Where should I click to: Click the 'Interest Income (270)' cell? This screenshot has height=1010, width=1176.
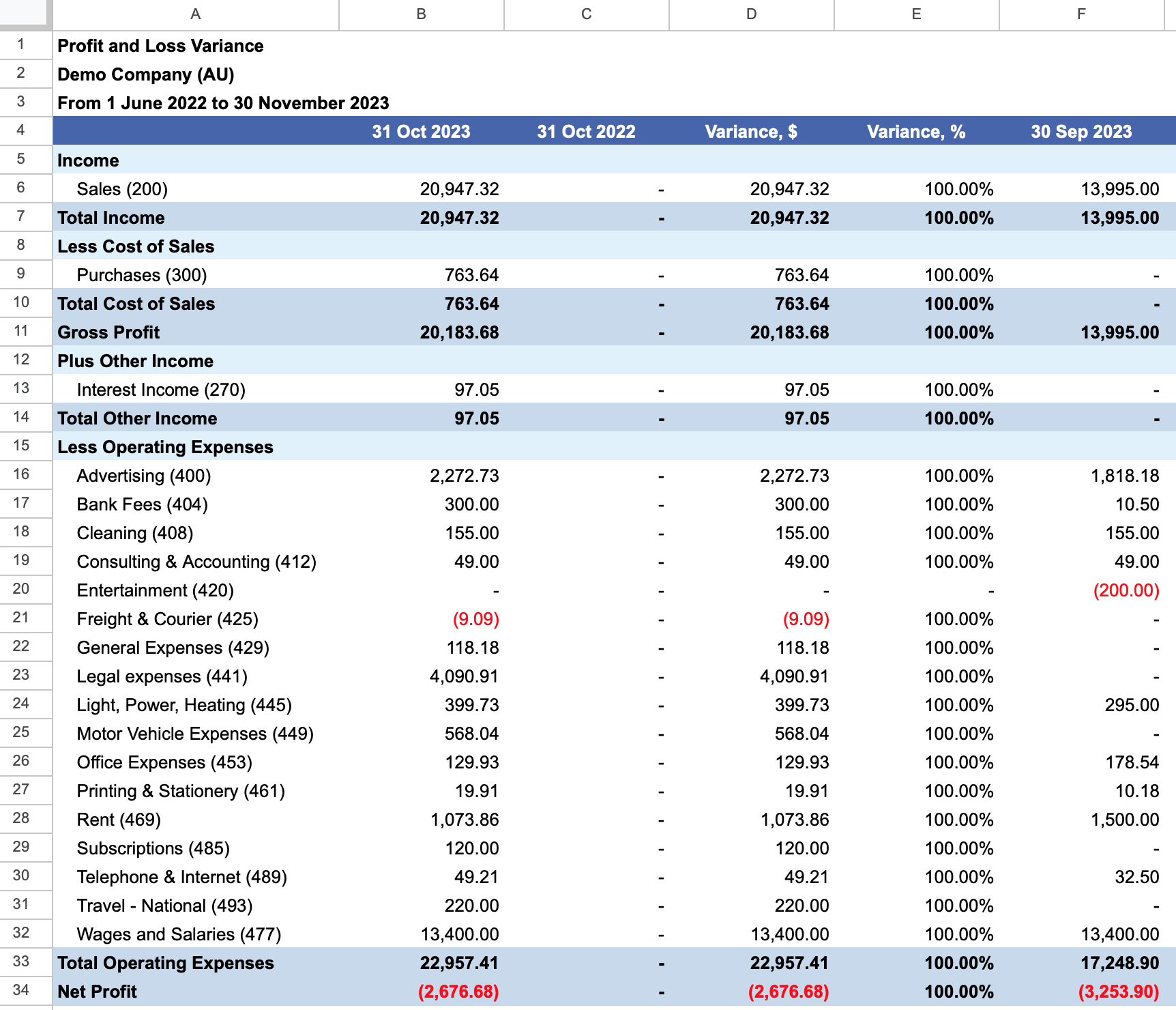196,390
